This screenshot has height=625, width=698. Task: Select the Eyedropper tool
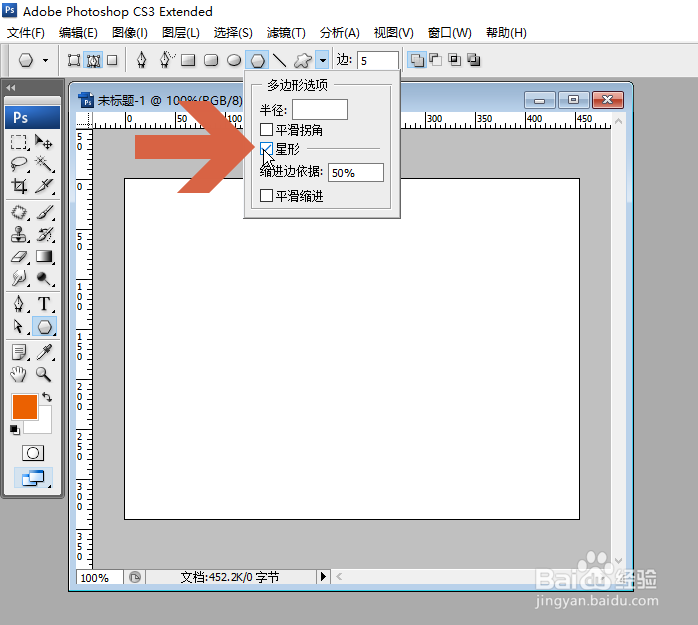(44, 353)
